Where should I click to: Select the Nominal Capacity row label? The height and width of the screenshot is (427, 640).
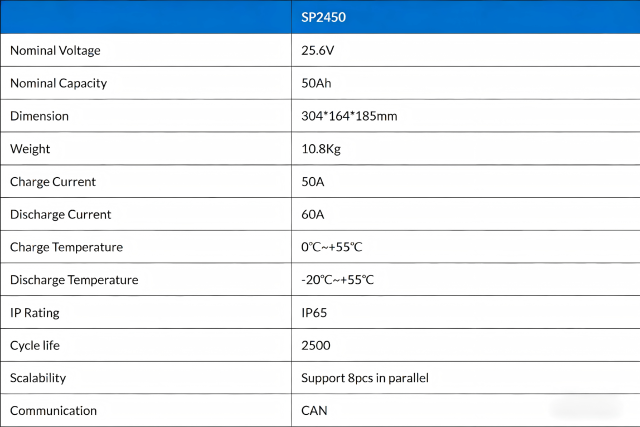58,84
